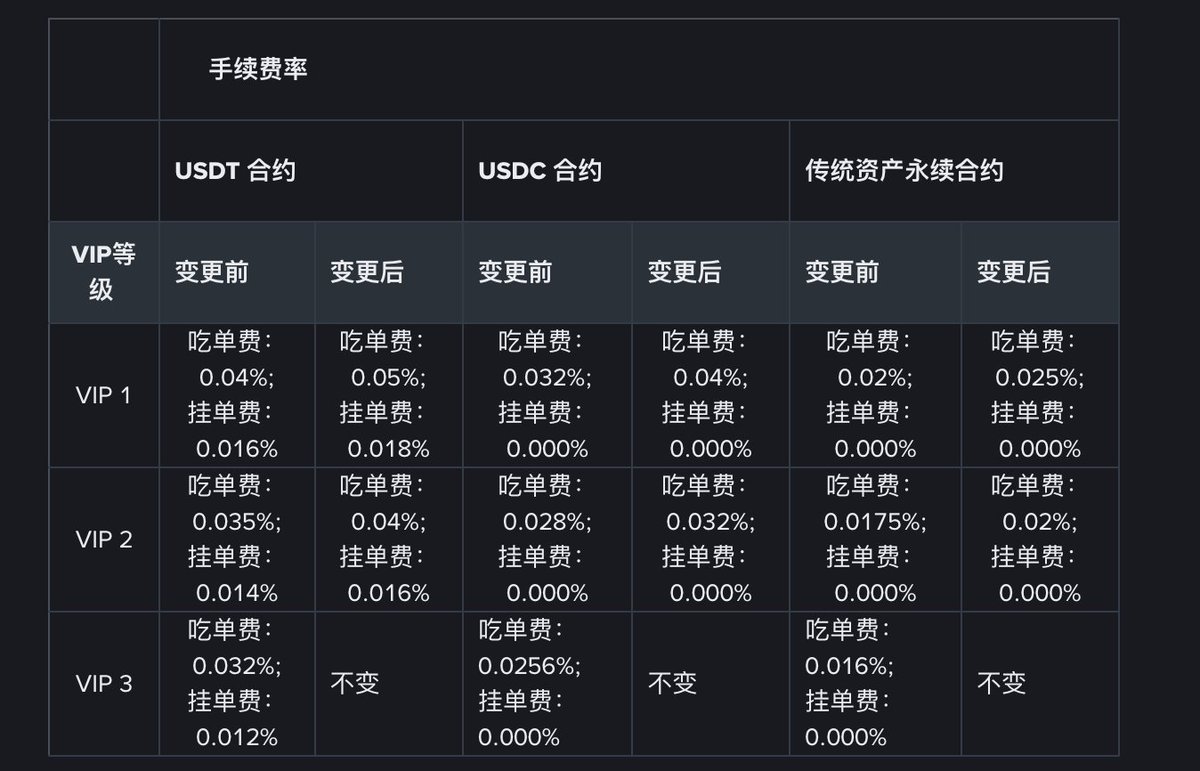Select 变更后 header under 传统资产永续合约
The width and height of the screenshot is (1200, 771).
pyautogui.click(x=1013, y=272)
